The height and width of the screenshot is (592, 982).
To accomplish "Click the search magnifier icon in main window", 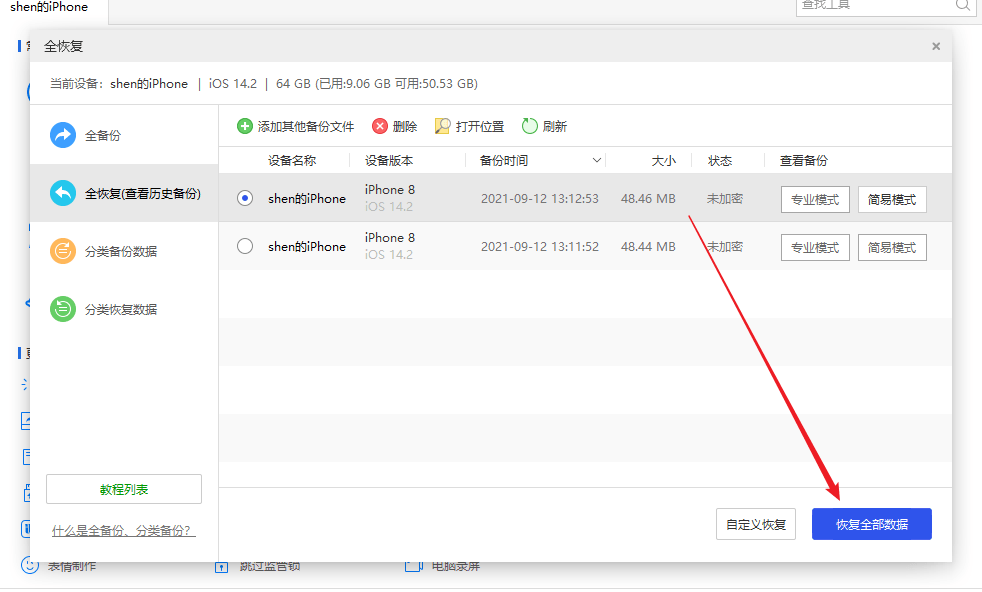I will click(x=962, y=6).
